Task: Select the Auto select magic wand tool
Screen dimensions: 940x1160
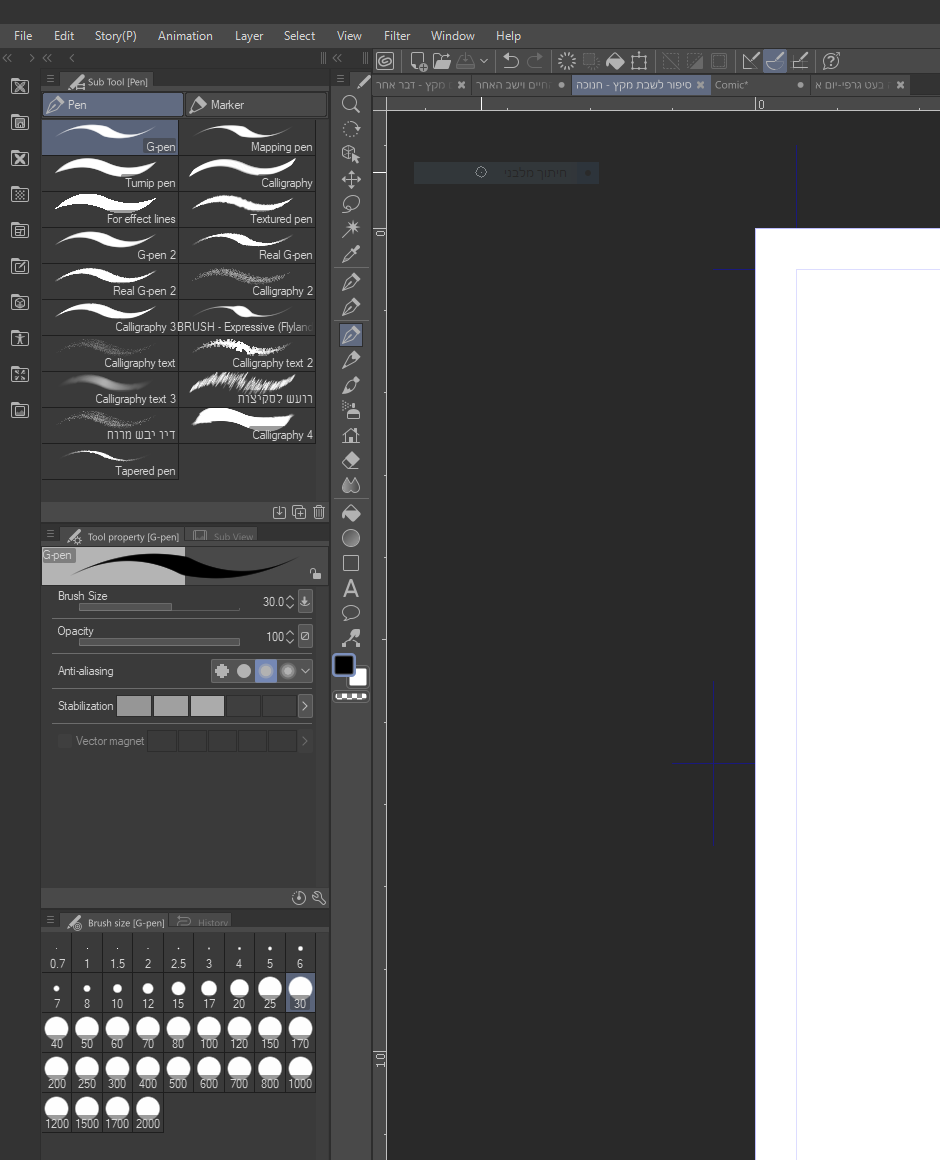Action: pos(351,229)
